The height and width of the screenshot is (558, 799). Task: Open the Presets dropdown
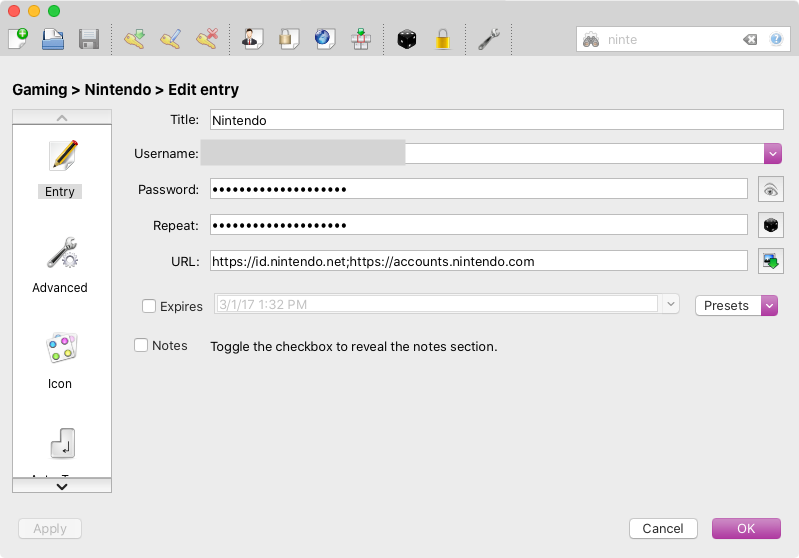coord(736,306)
